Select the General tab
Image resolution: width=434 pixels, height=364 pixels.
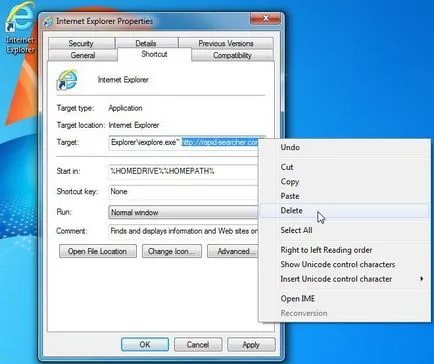[x=83, y=55]
